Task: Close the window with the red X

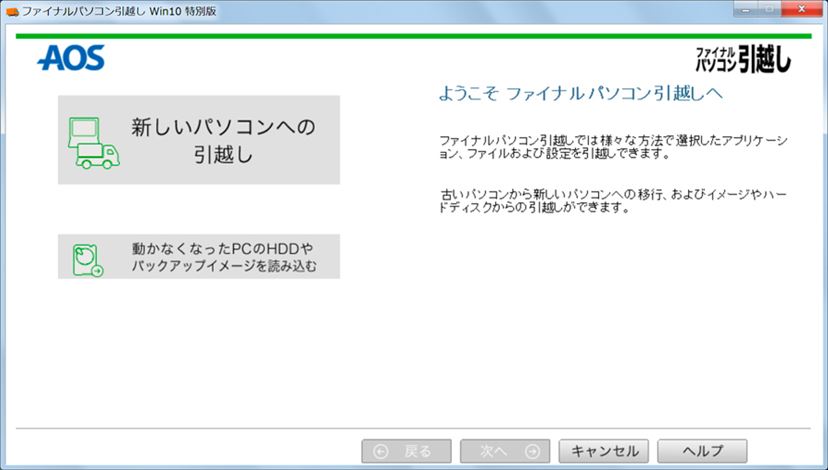Action: point(801,8)
